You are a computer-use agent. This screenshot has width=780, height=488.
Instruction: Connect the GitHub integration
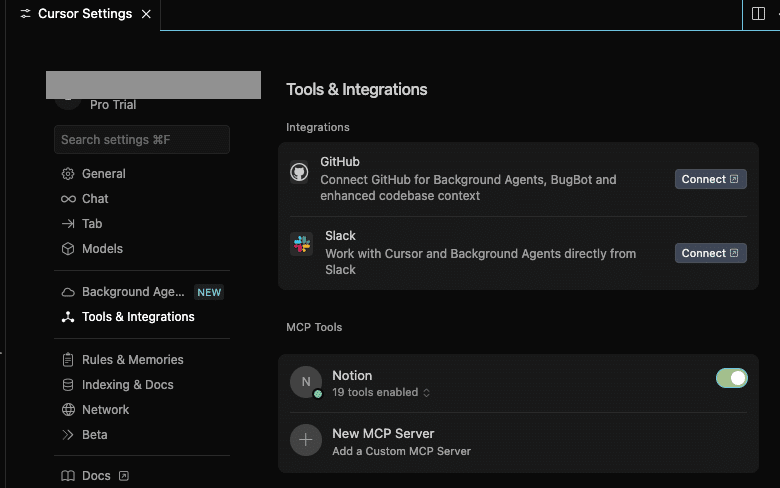point(710,179)
